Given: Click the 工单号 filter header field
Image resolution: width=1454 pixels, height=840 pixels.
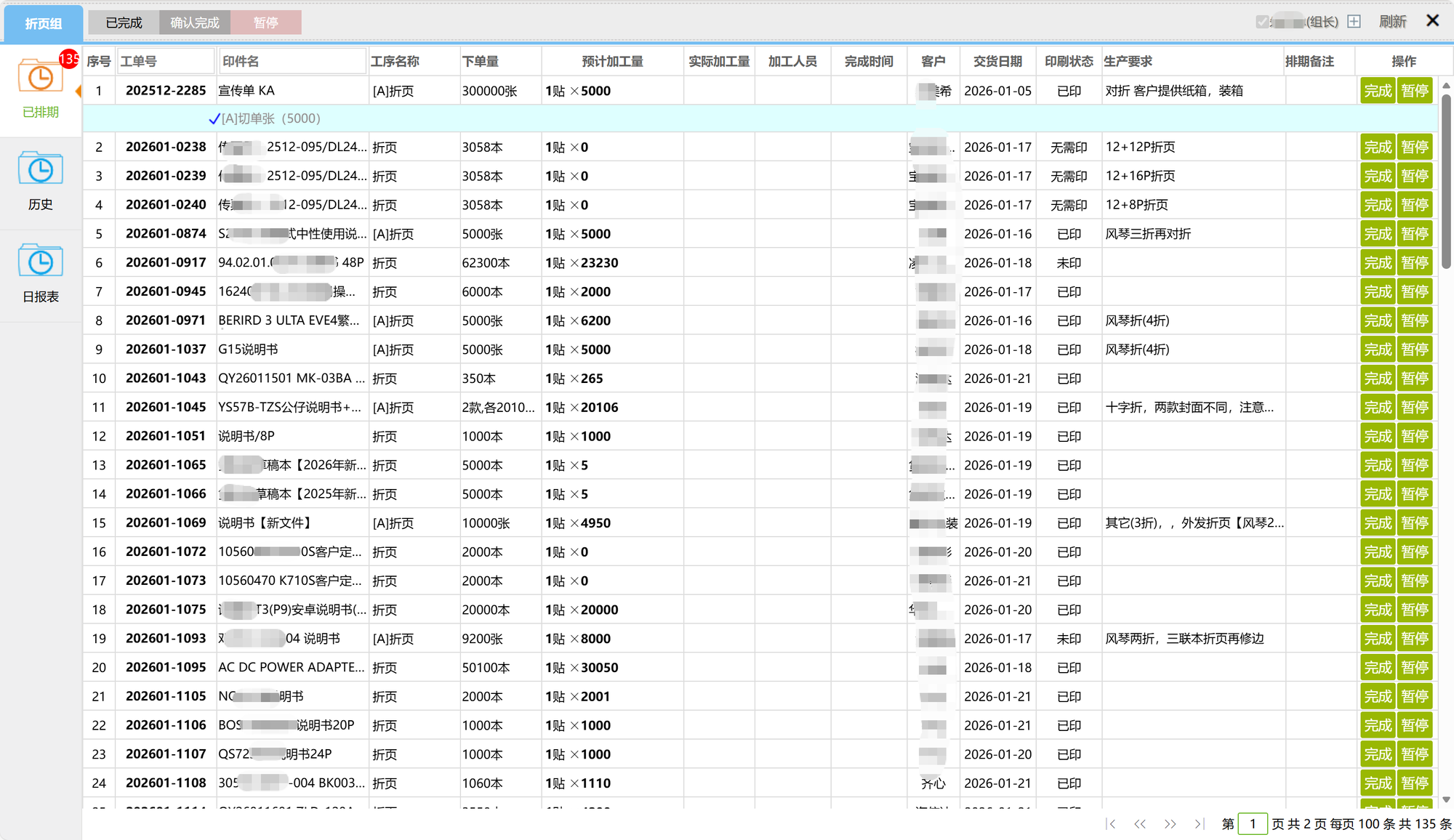Looking at the screenshot, I should pyautogui.click(x=166, y=61).
